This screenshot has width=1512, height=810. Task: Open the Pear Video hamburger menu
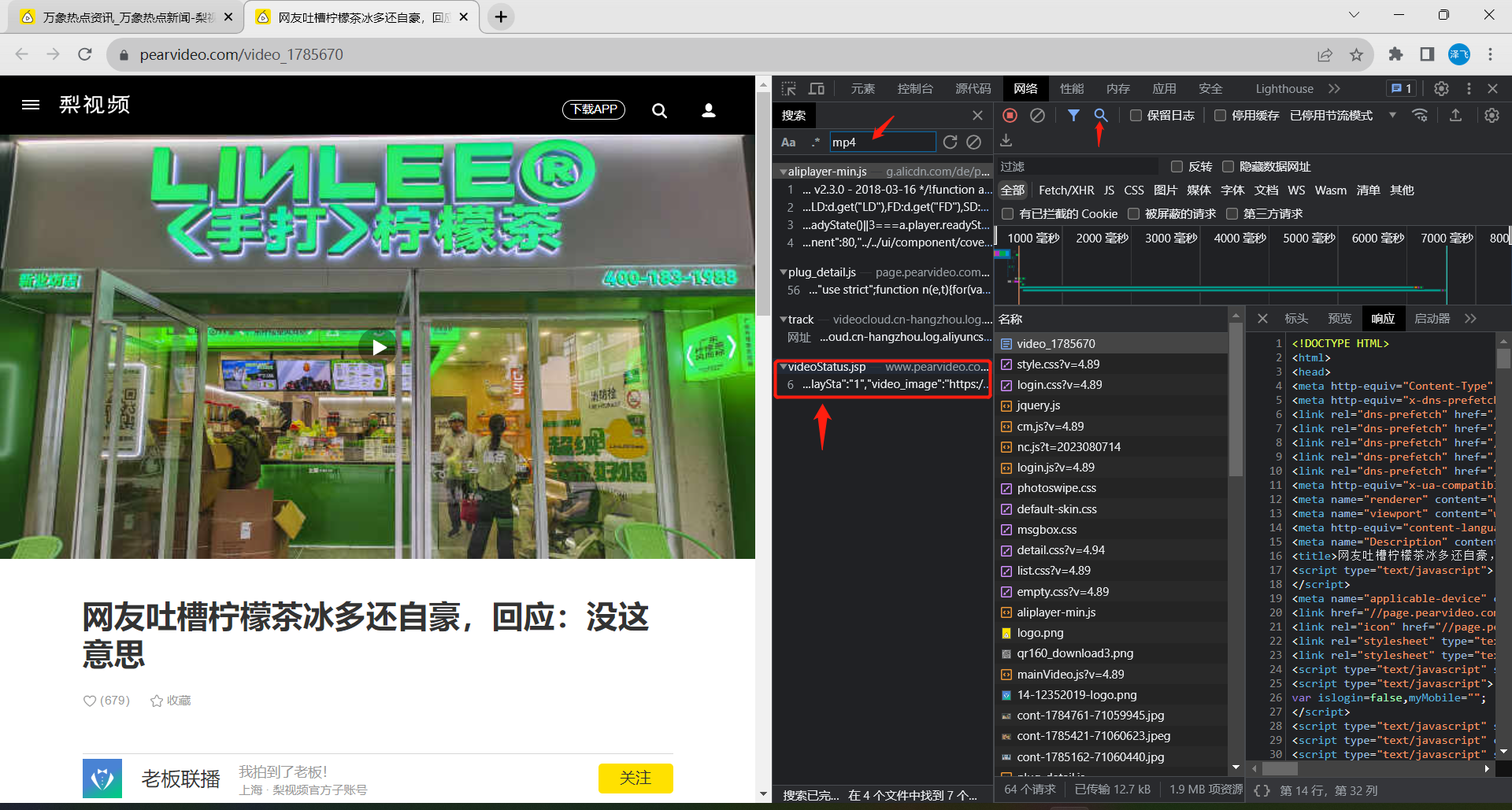(x=31, y=105)
